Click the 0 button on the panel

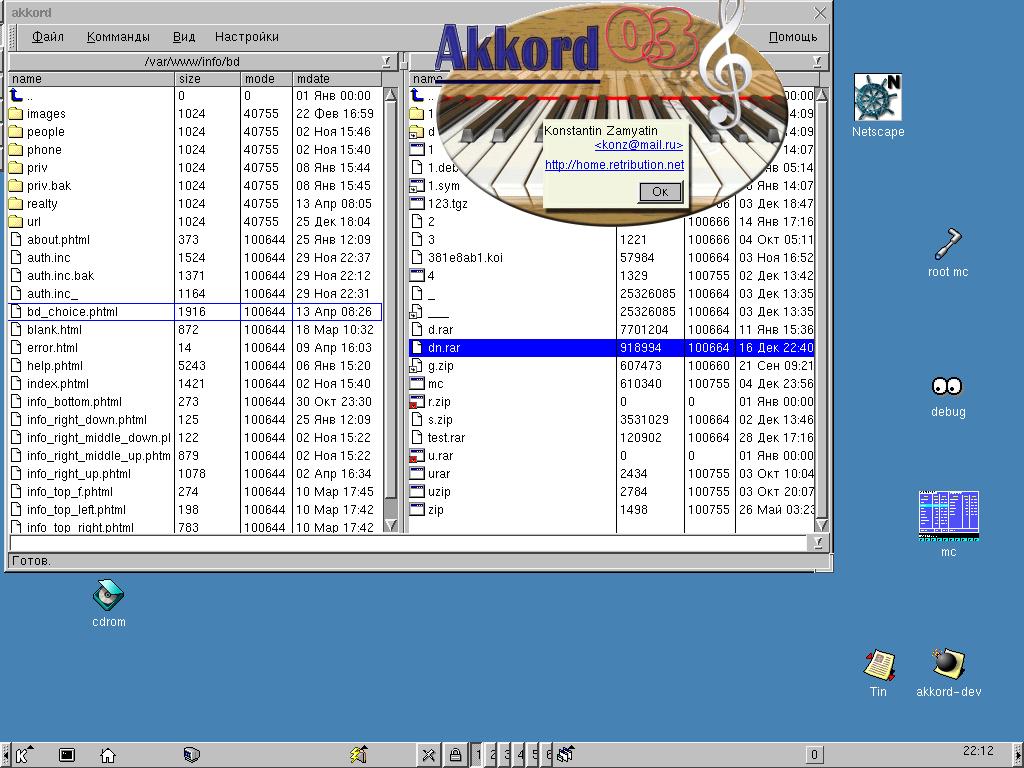(x=814, y=755)
